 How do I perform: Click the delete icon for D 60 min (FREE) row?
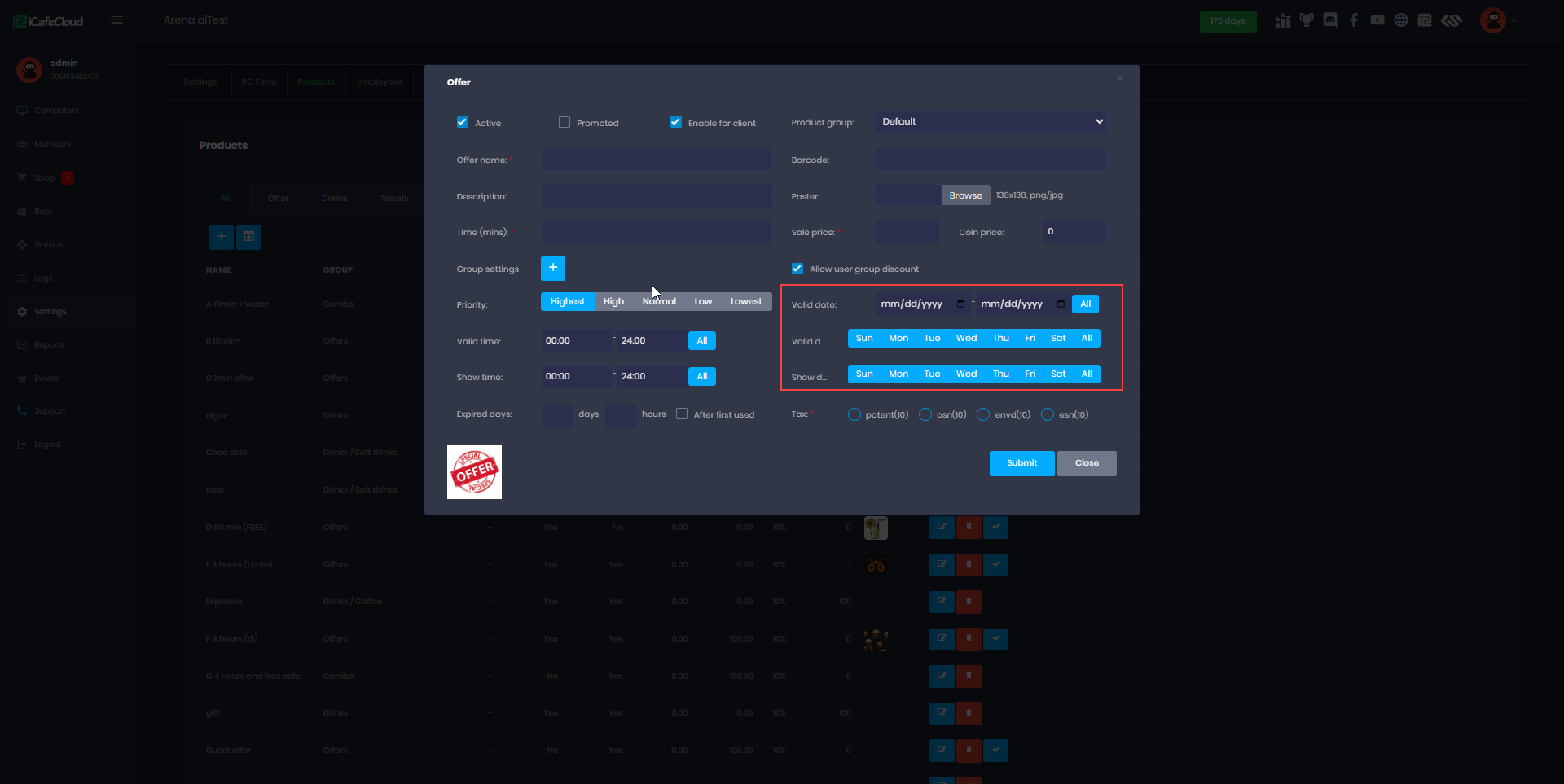coord(969,528)
